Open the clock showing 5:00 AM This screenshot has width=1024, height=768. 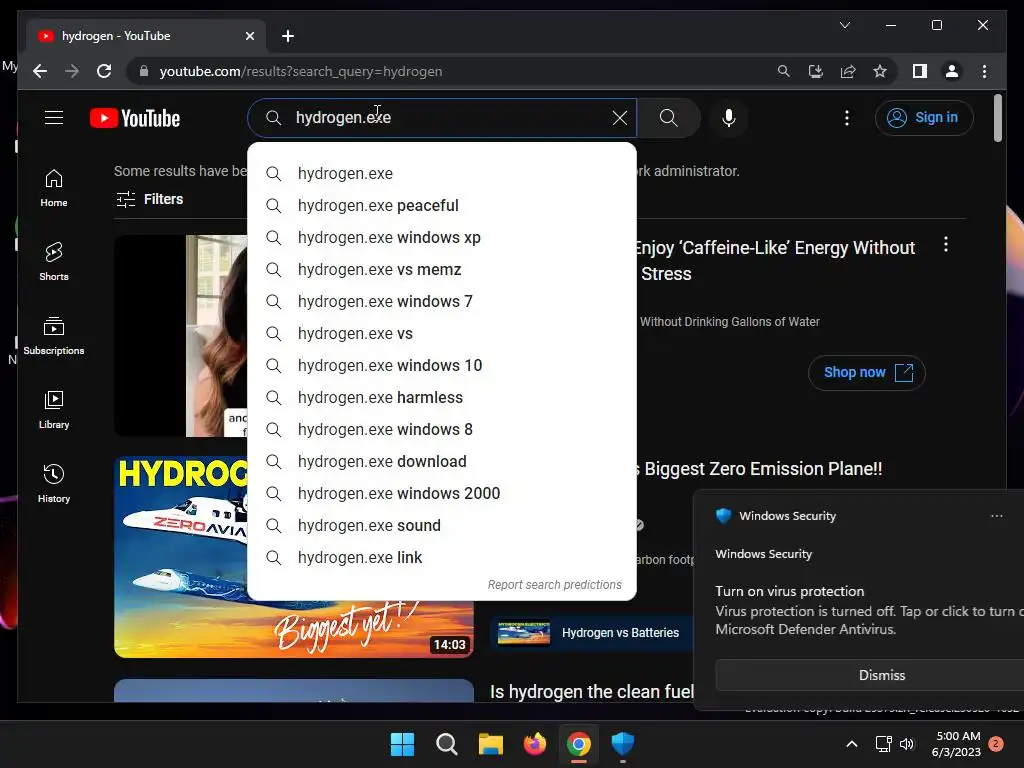[x=956, y=744]
